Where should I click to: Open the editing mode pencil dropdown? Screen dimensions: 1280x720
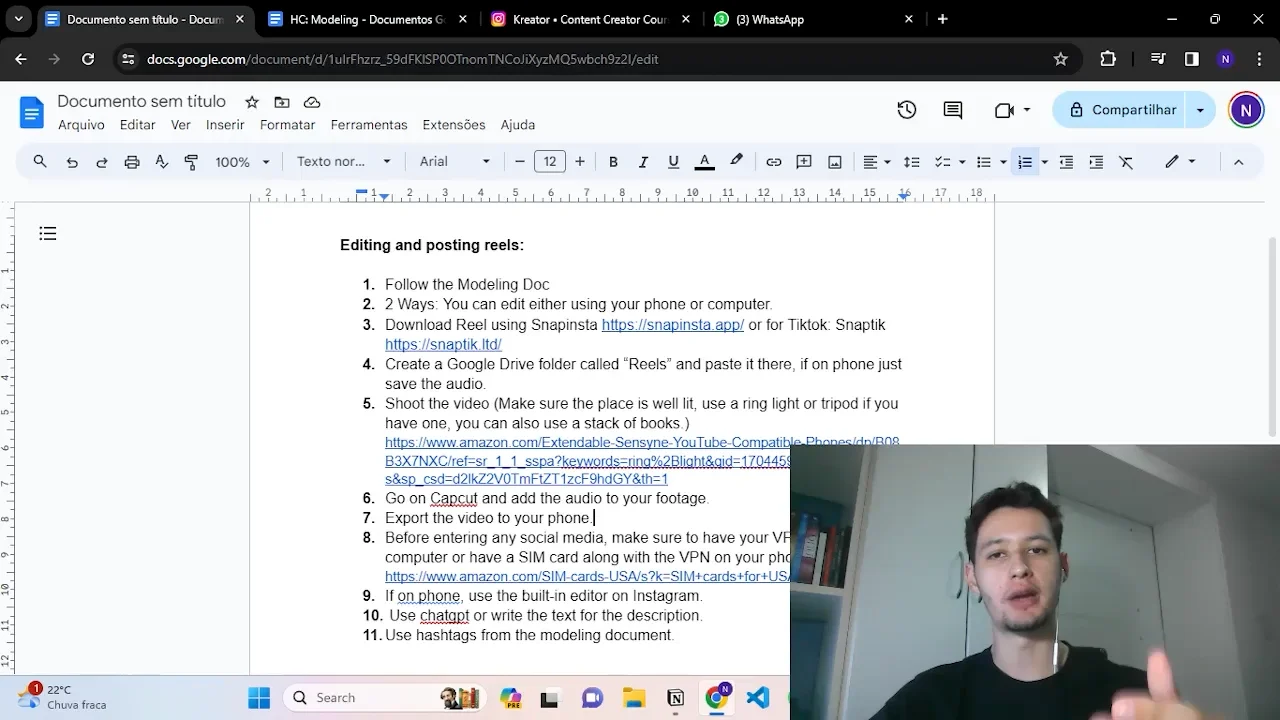[1180, 162]
